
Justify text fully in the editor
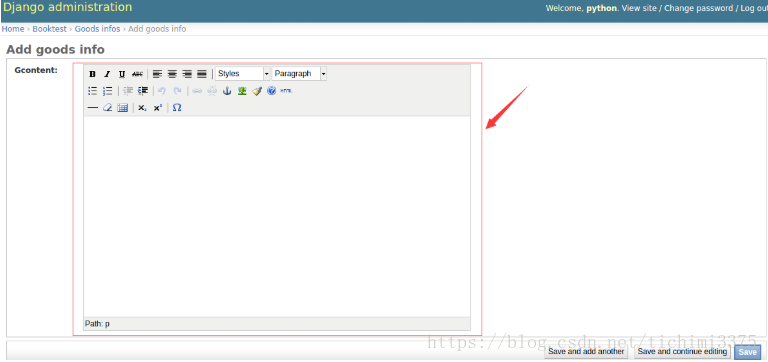202,74
